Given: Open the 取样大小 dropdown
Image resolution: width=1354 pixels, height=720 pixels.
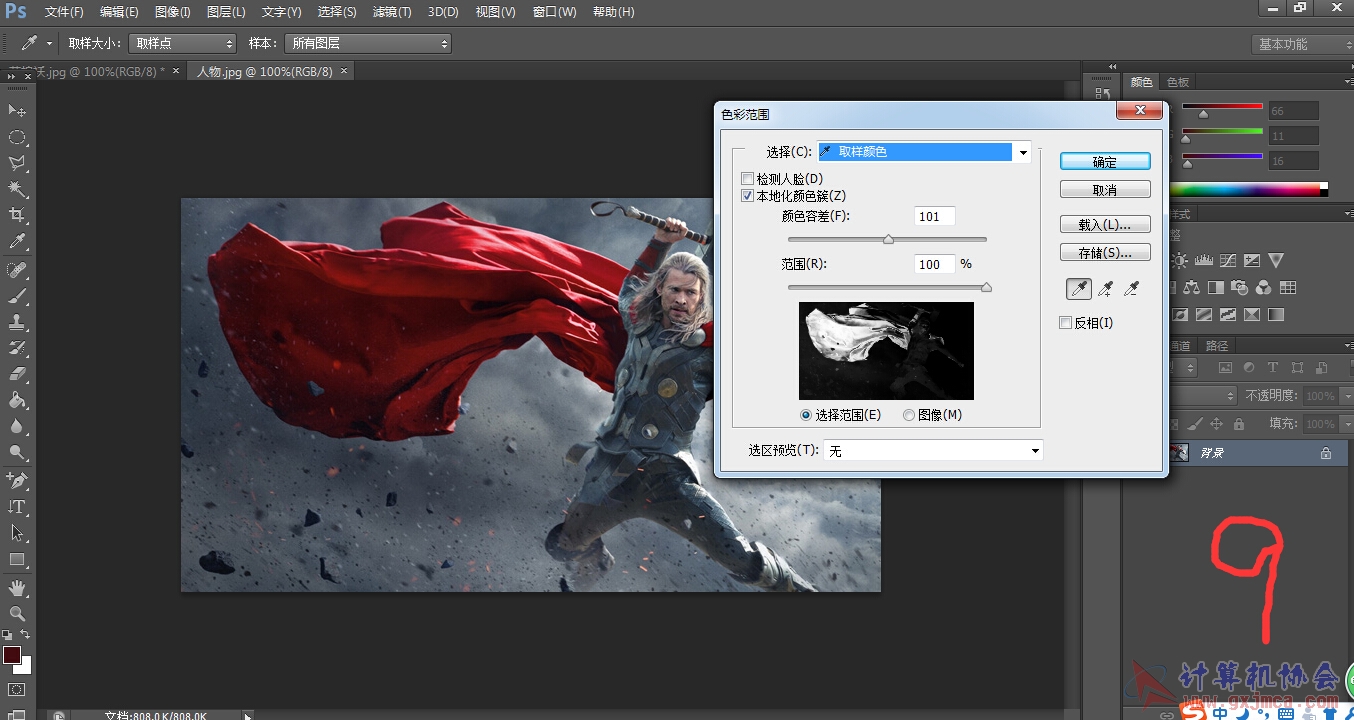Looking at the screenshot, I should click(x=182, y=43).
